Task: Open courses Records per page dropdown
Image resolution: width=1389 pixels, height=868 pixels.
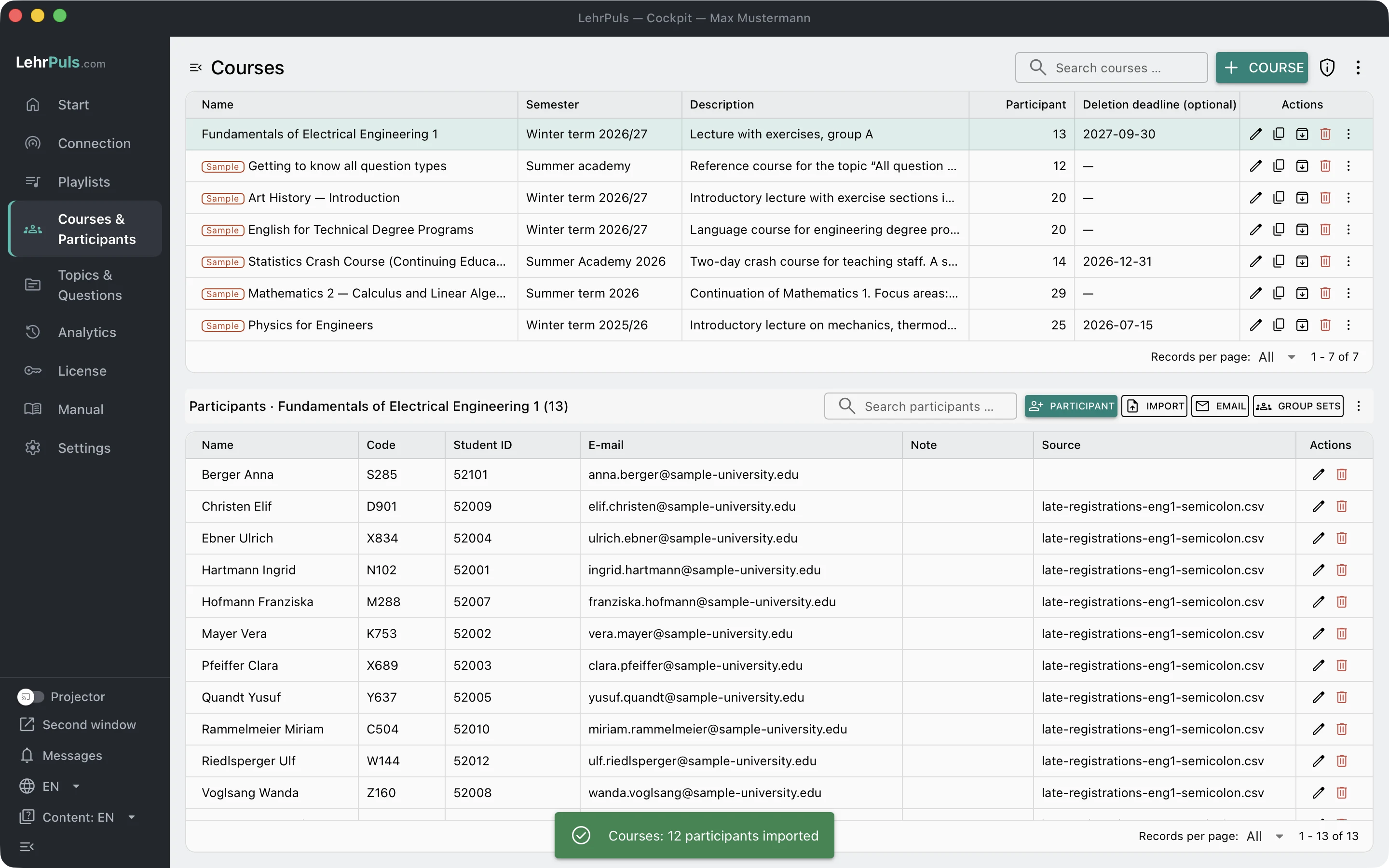Action: [x=1277, y=357]
